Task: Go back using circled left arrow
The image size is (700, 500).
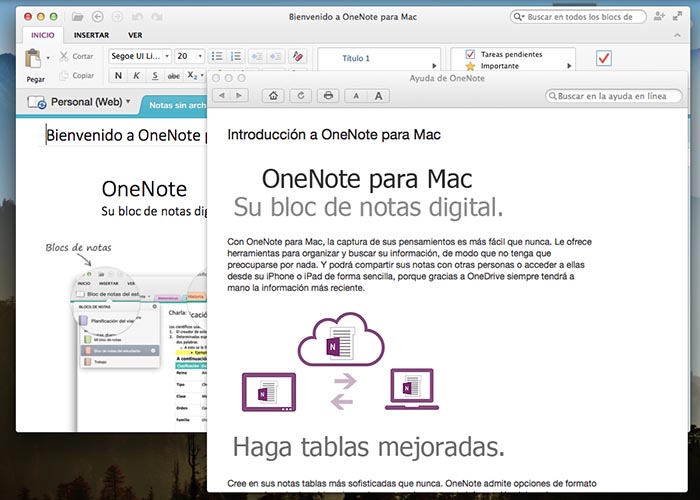Action: tap(97, 17)
